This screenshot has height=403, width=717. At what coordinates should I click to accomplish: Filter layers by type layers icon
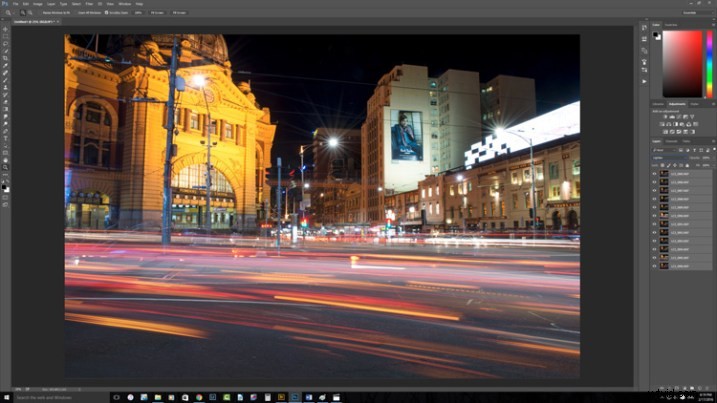[695, 150]
